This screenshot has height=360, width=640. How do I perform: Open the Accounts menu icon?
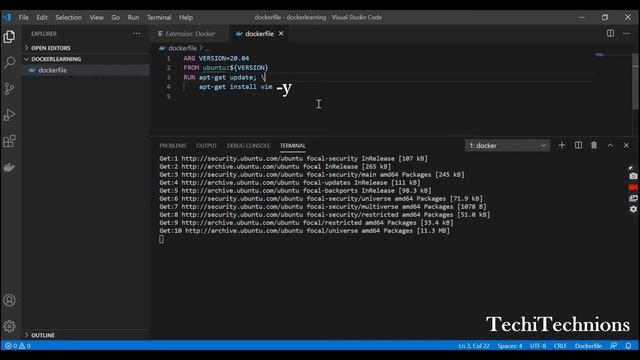[9, 300]
